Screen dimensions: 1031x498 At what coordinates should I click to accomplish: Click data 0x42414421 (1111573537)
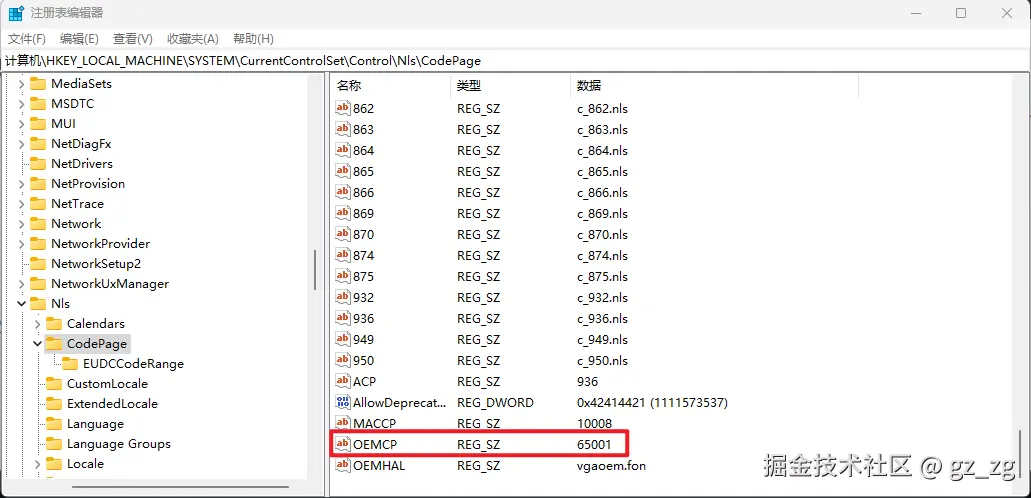pos(652,403)
